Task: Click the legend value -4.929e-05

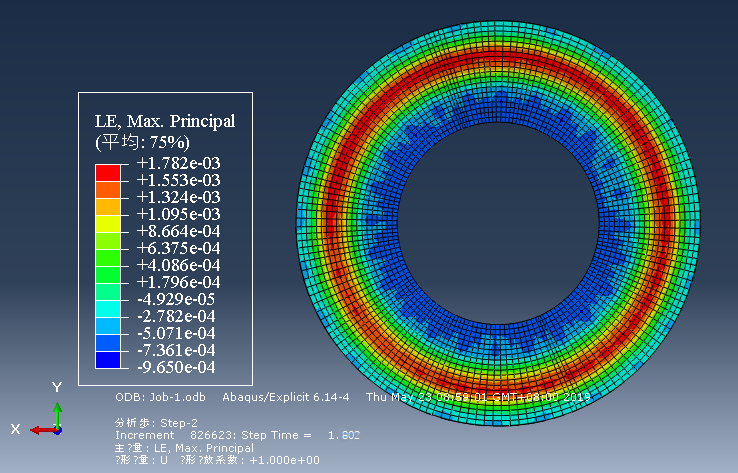Action: click(176, 299)
